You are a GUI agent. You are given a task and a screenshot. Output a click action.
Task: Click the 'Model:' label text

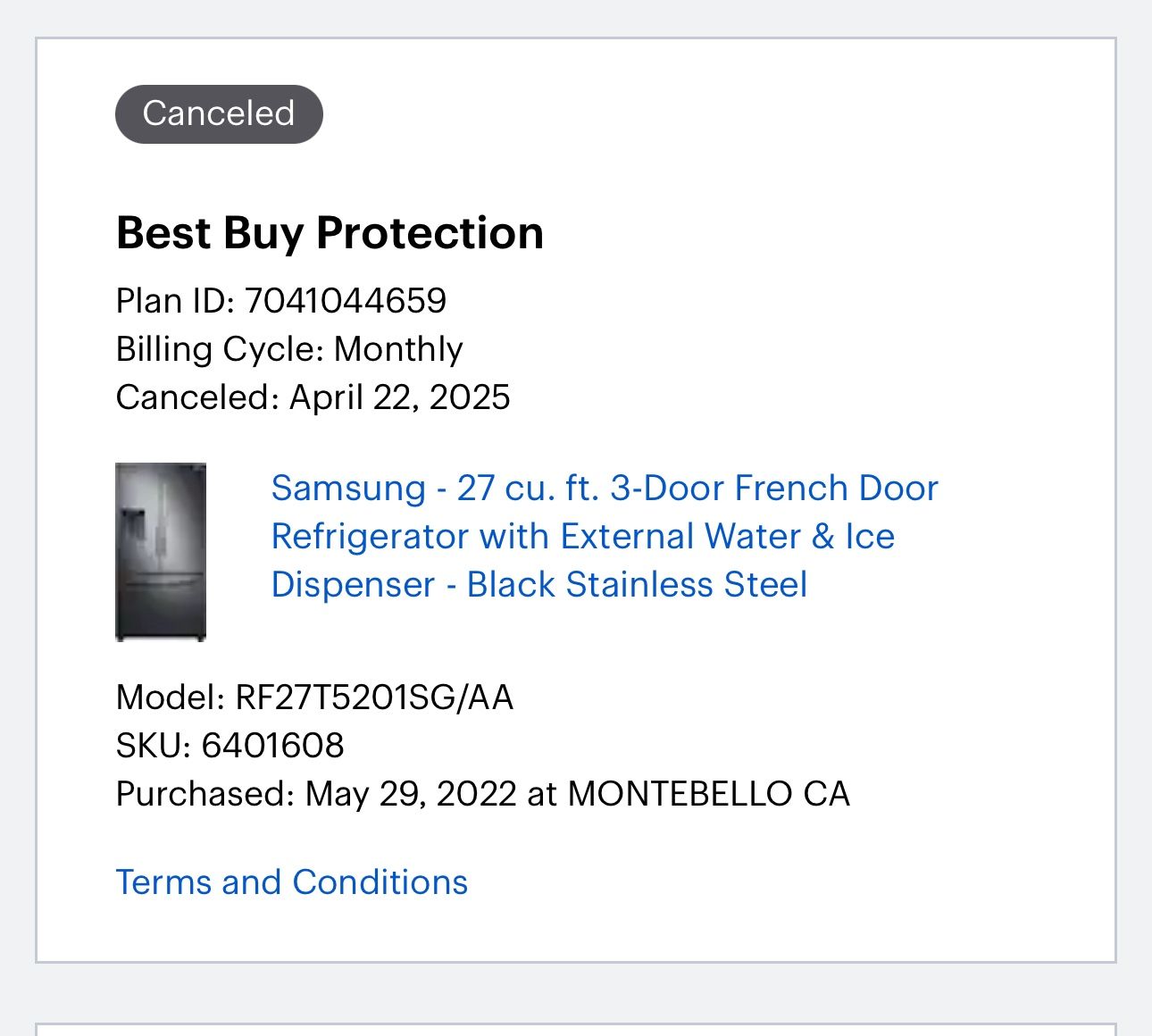pyautogui.click(x=171, y=698)
